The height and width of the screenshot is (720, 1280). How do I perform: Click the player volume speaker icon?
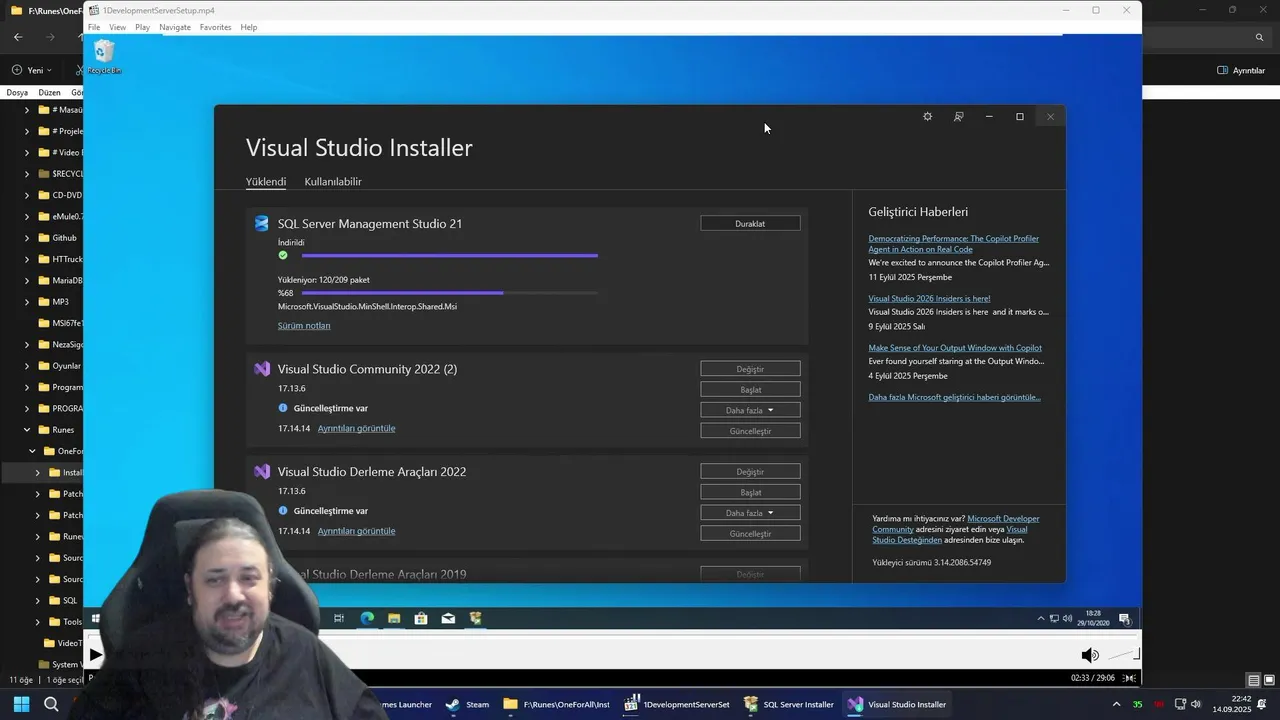(x=1090, y=655)
